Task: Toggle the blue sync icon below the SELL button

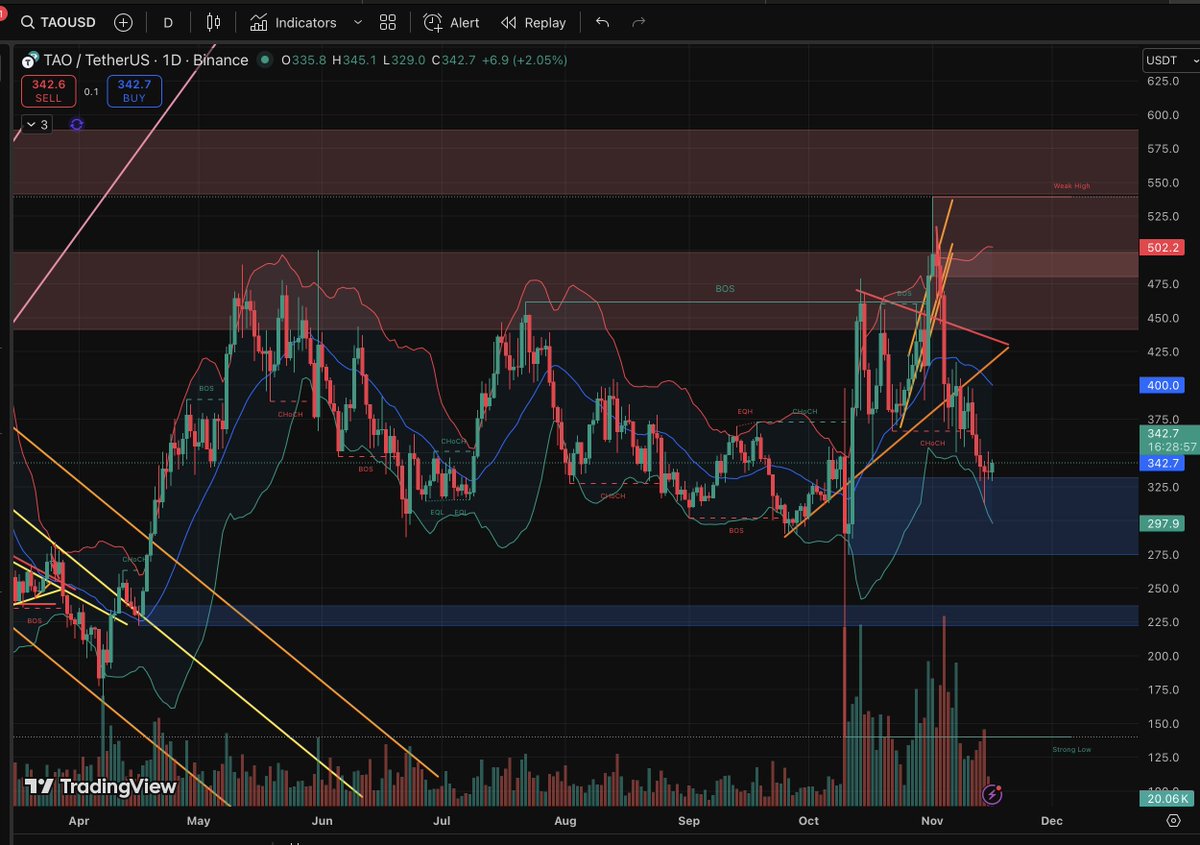Action: tap(75, 124)
